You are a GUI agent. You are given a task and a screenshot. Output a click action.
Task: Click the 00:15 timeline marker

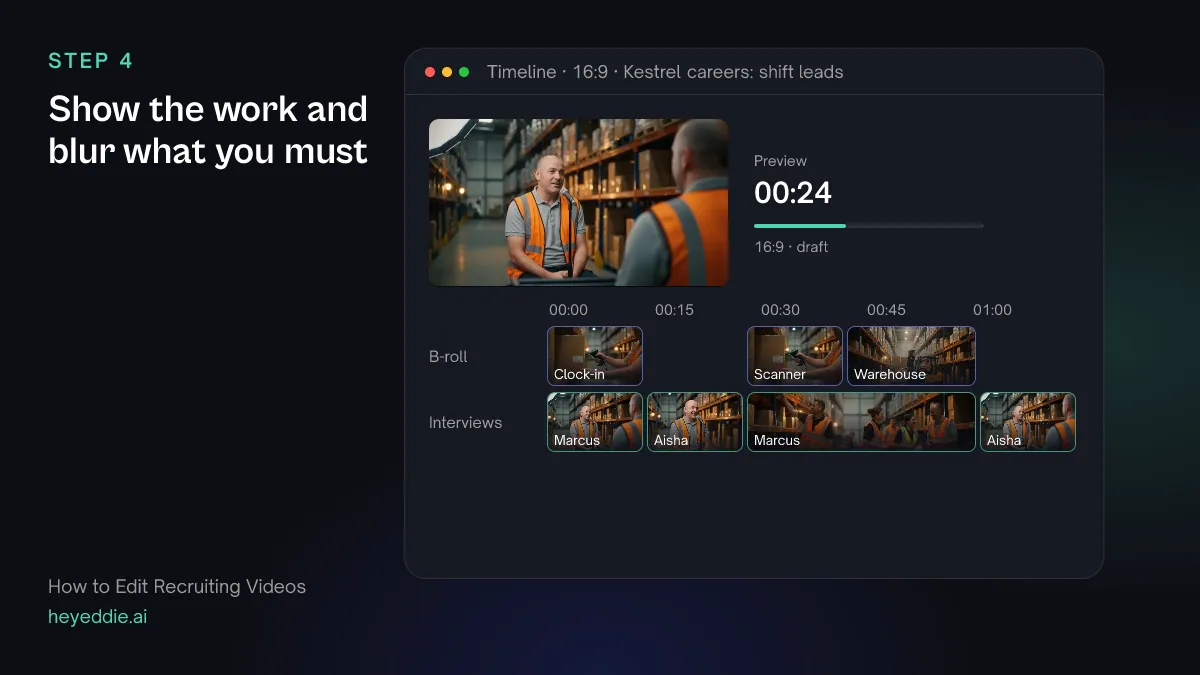(x=674, y=310)
